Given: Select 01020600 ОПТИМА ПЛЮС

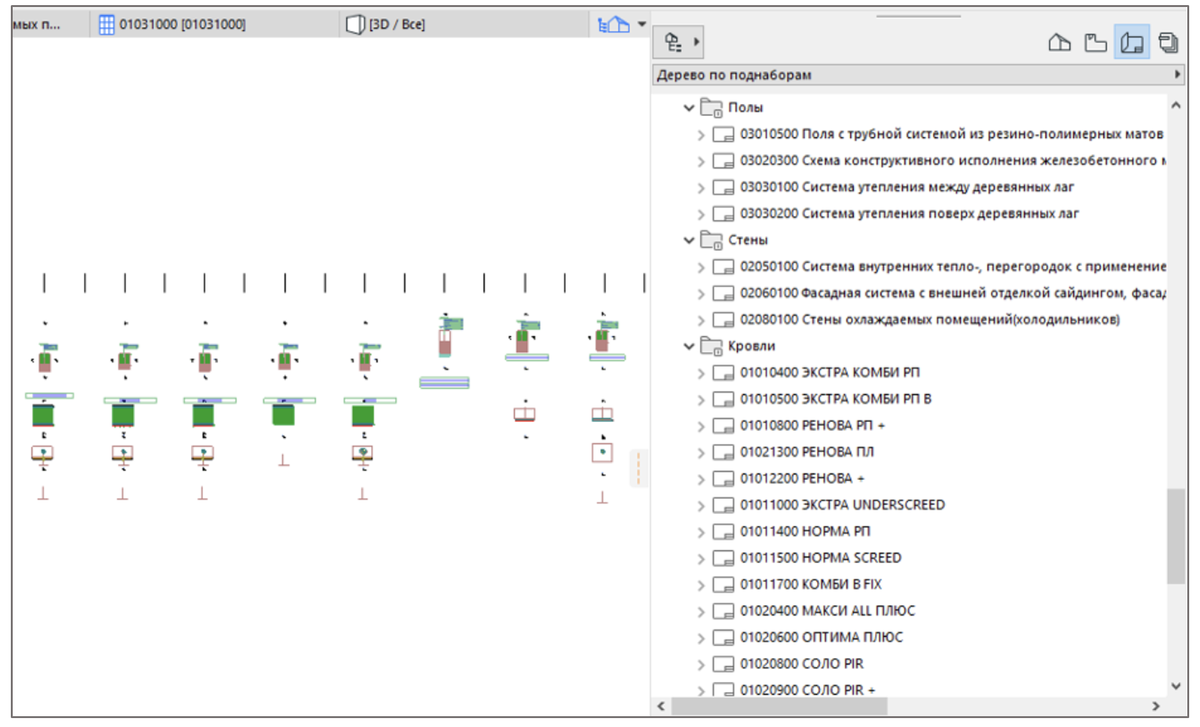Looking at the screenshot, I should tap(822, 637).
